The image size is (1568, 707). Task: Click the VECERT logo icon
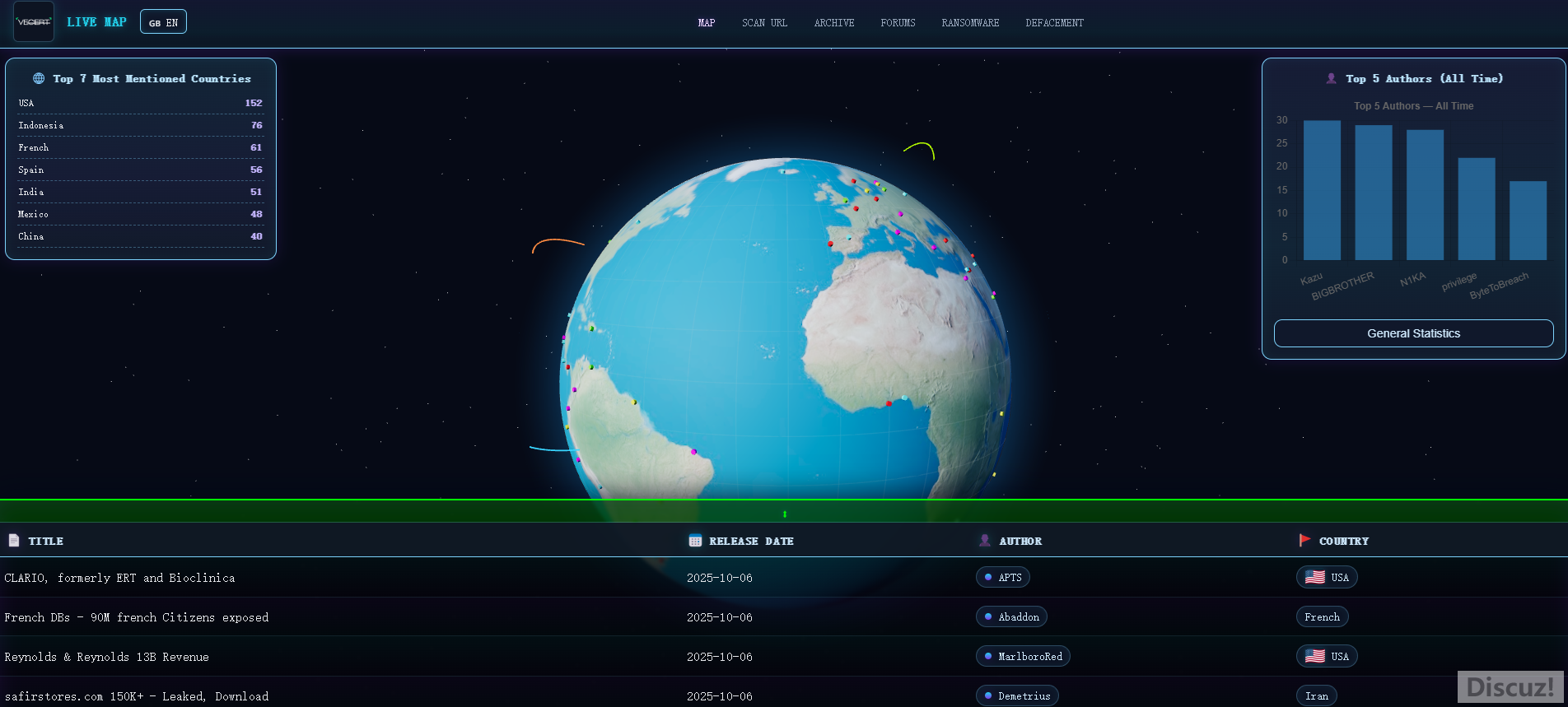[x=34, y=22]
